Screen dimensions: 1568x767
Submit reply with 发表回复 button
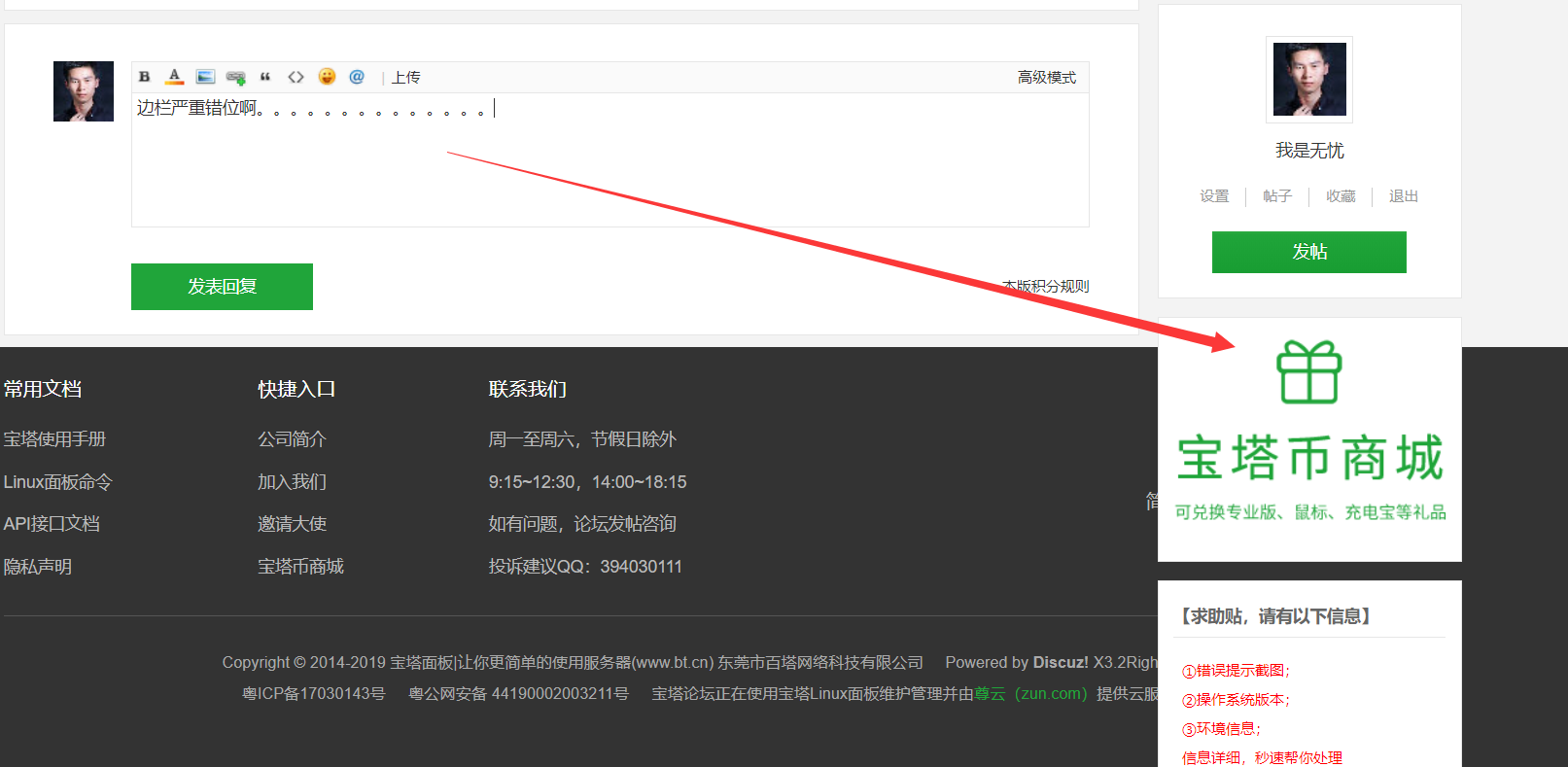222,287
